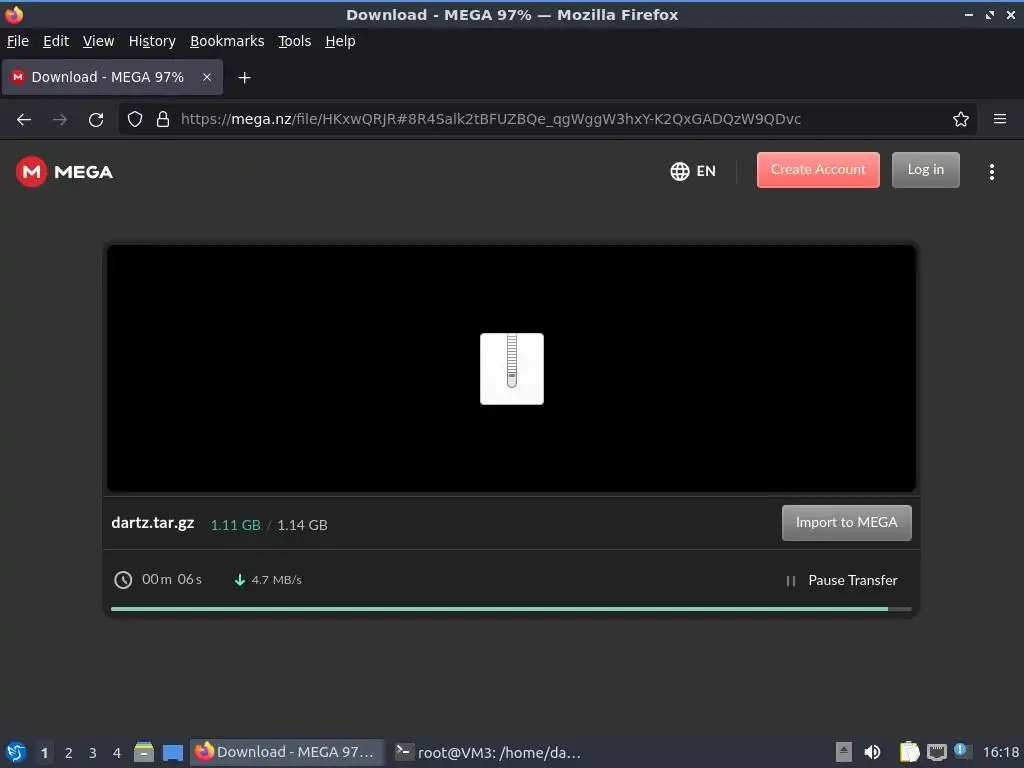This screenshot has width=1024, height=768.
Task: Switch to workspace 1
Action: point(44,753)
